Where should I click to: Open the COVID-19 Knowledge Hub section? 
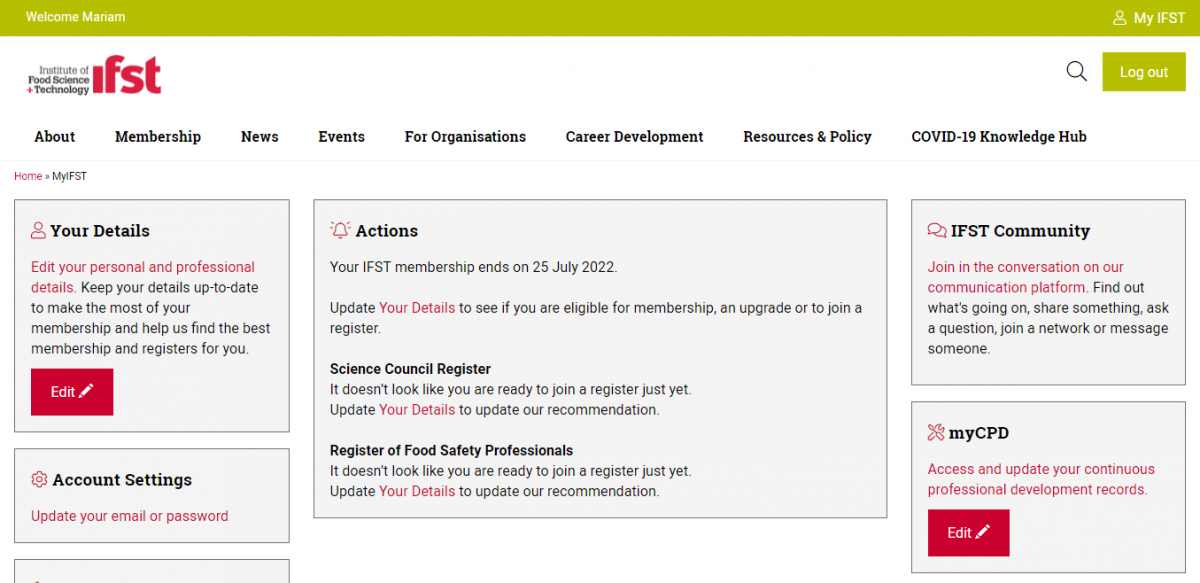[998, 137]
